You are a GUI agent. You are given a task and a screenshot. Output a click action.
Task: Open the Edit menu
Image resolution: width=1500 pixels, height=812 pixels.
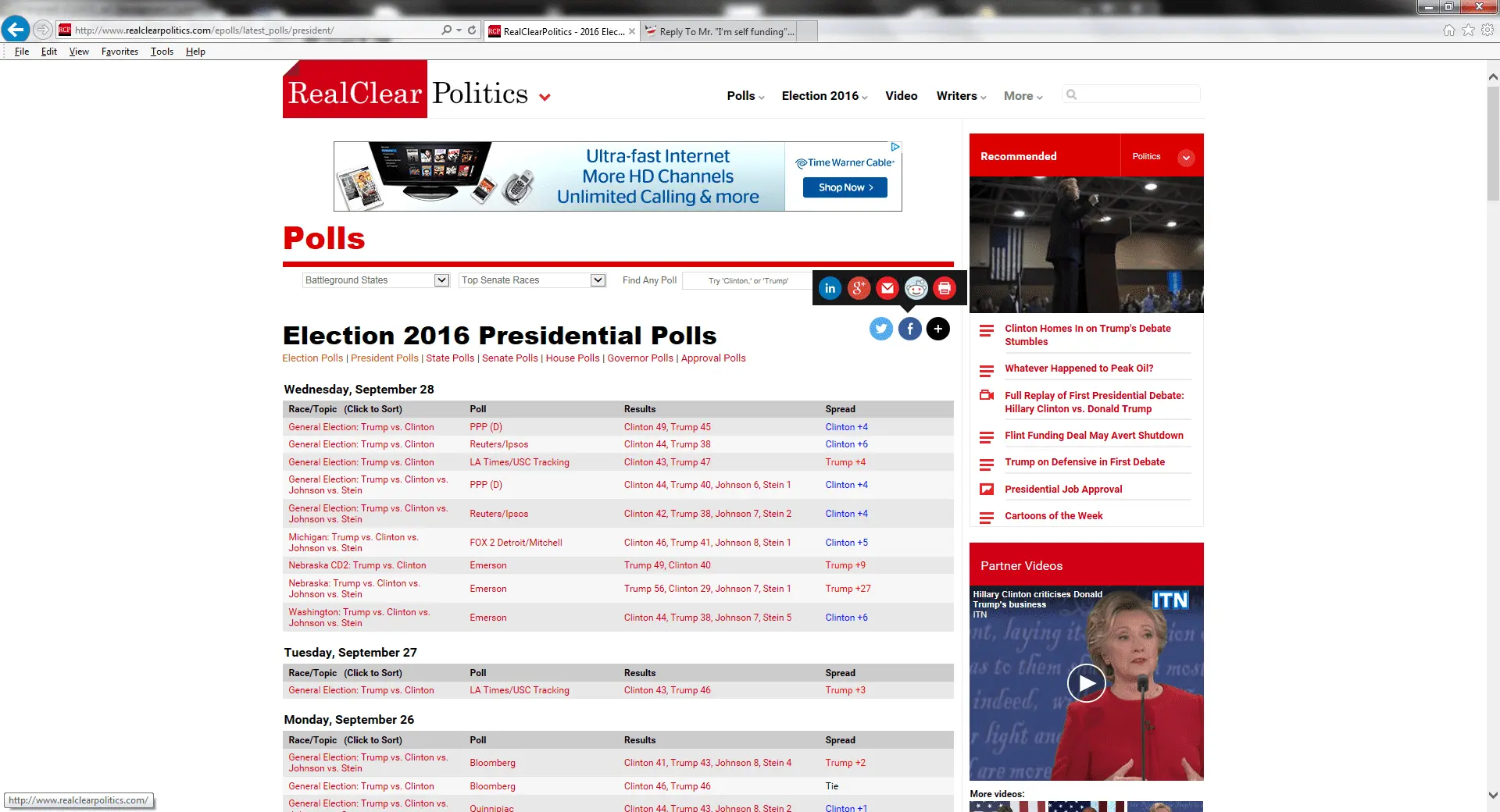(x=49, y=52)
